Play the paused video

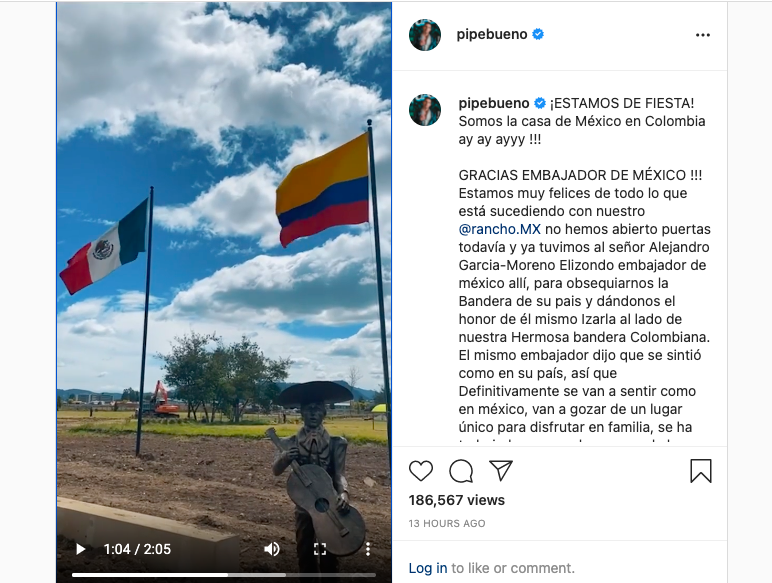coord(80,549)
